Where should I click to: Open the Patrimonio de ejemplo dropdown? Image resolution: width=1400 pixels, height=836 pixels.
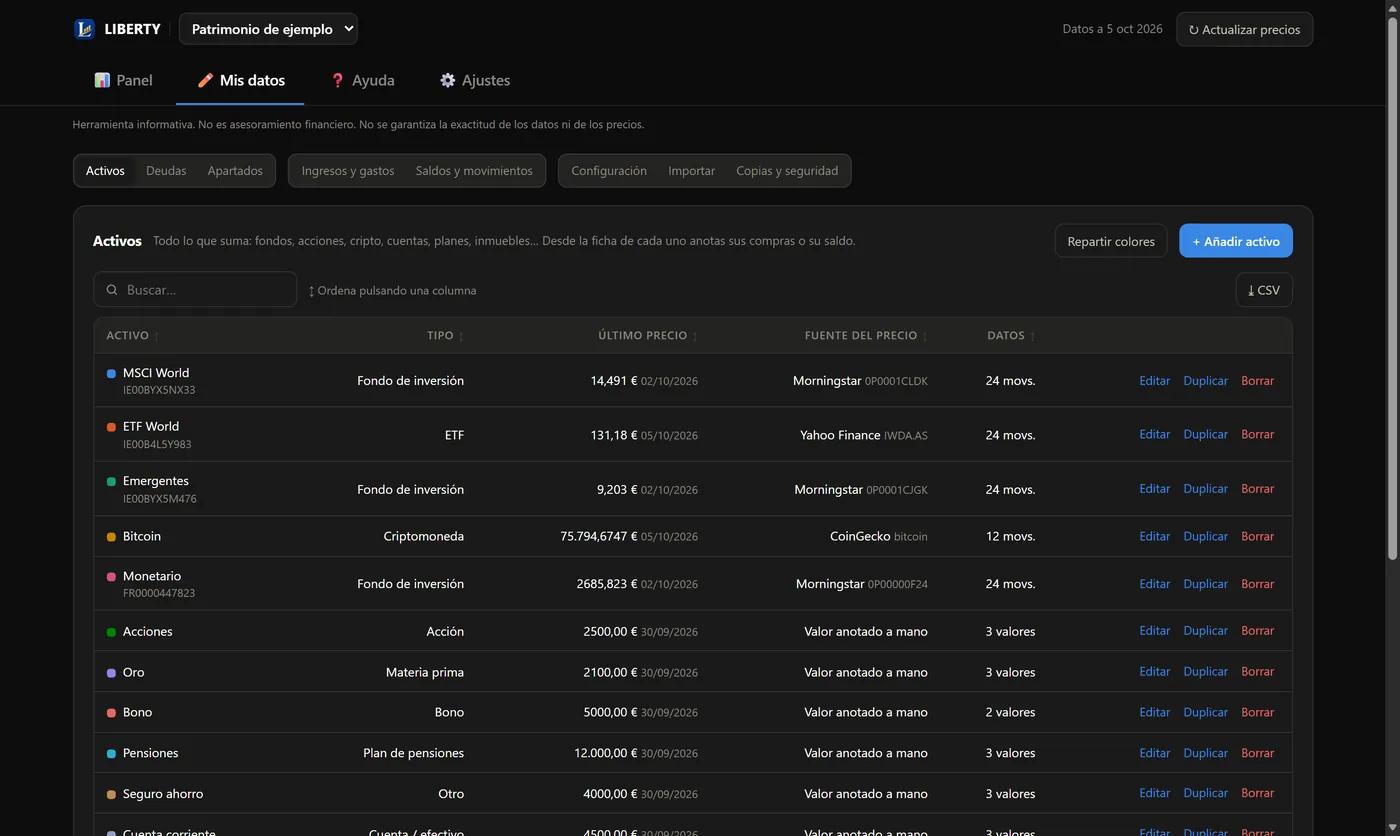coord(268,29)
